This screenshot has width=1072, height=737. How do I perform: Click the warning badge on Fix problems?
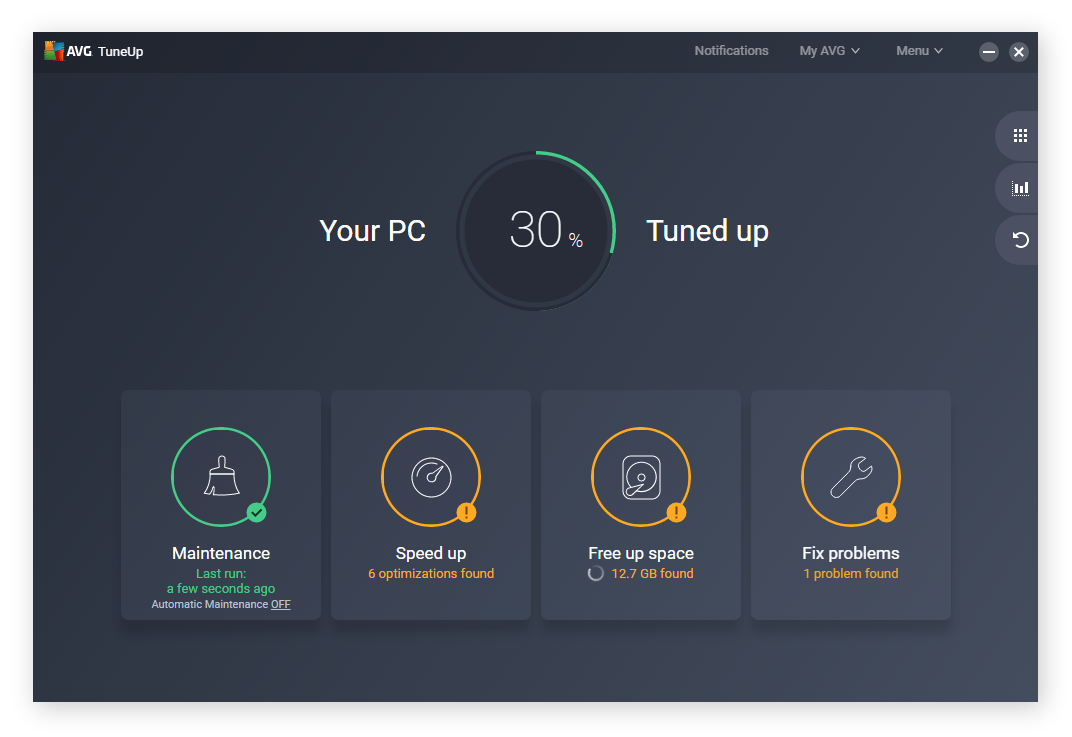point(887,513)
